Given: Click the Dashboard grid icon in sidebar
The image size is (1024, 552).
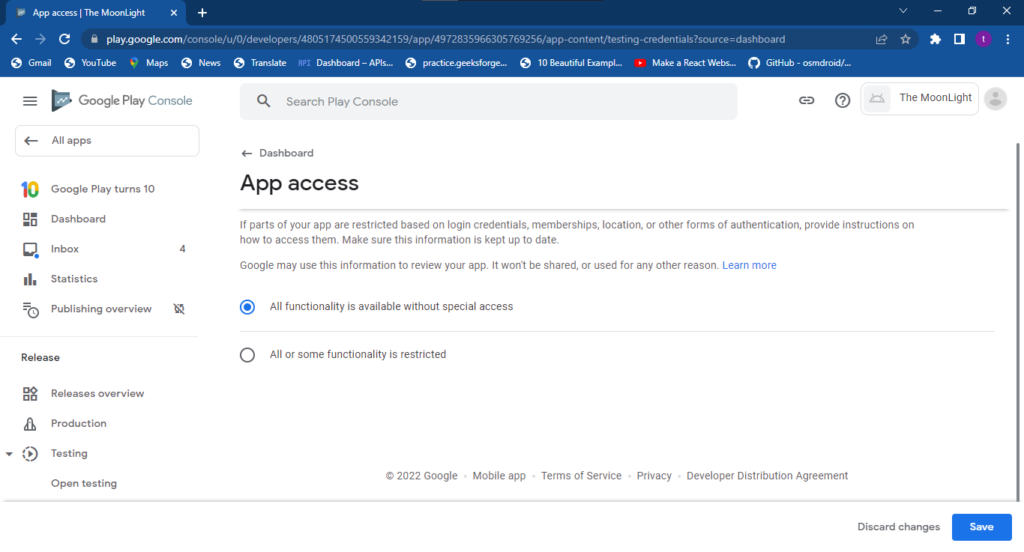Looking at the screenshot, I should [x=30, y=219].
